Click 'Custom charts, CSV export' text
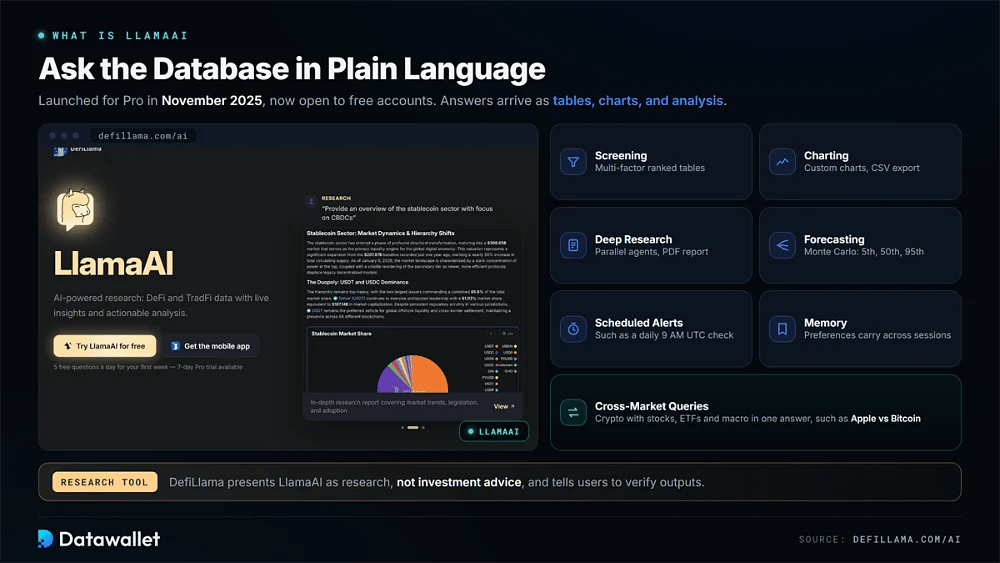 pos(862,168)
